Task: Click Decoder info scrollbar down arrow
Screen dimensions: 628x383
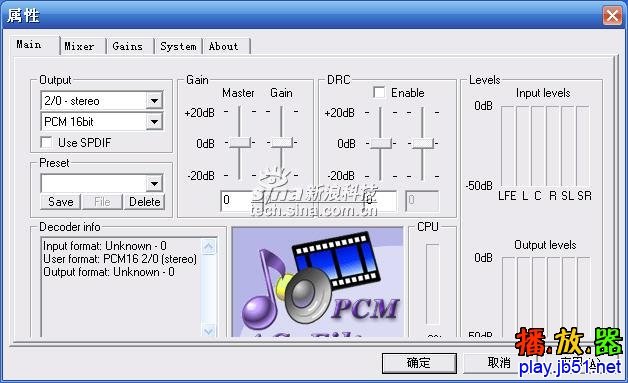Action: 209,331
